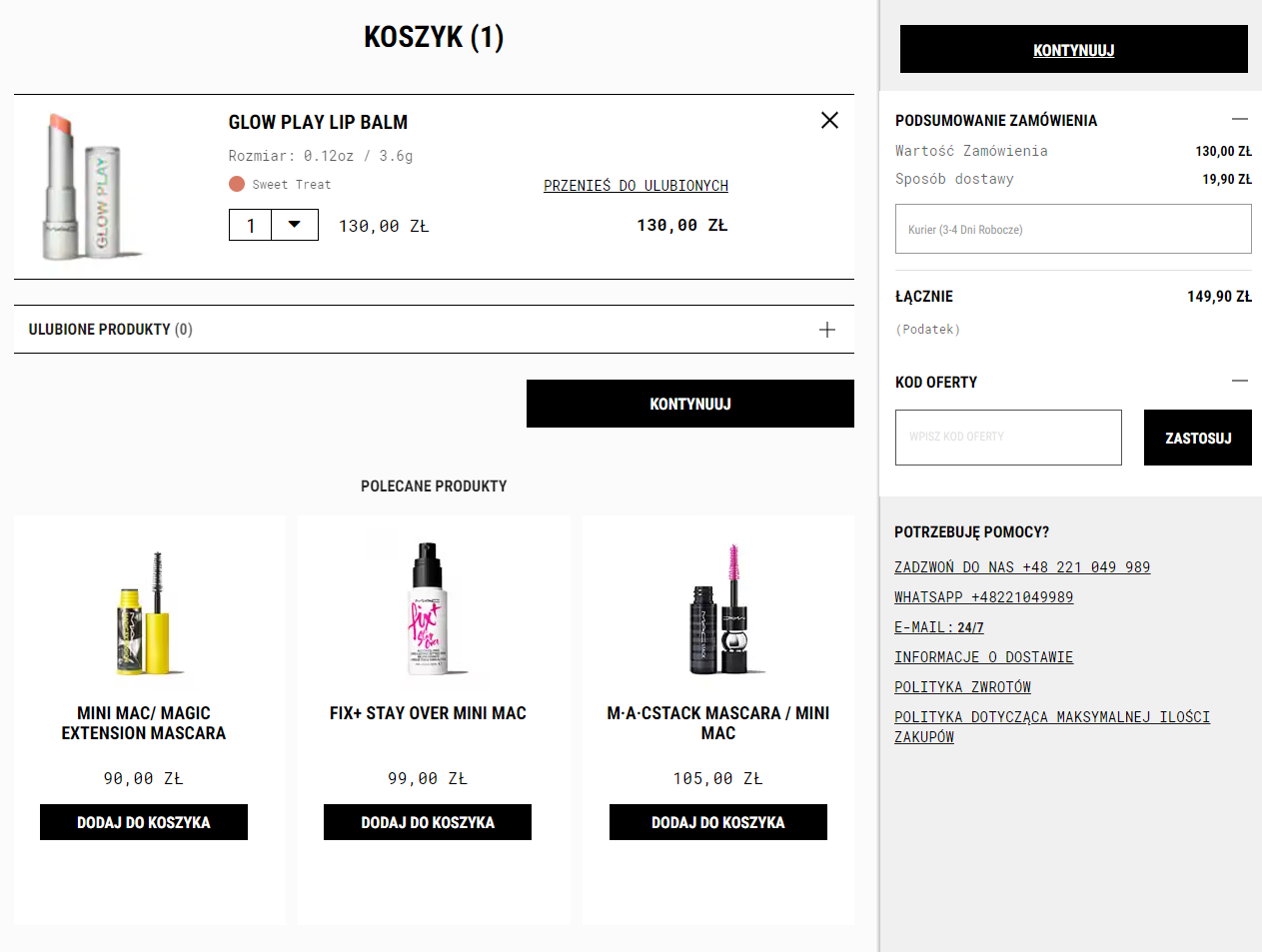Screen dimensions: 1262x952
Task: Click the Kontynuuj button in the order summary sidebar
Action: (1074, 49)
